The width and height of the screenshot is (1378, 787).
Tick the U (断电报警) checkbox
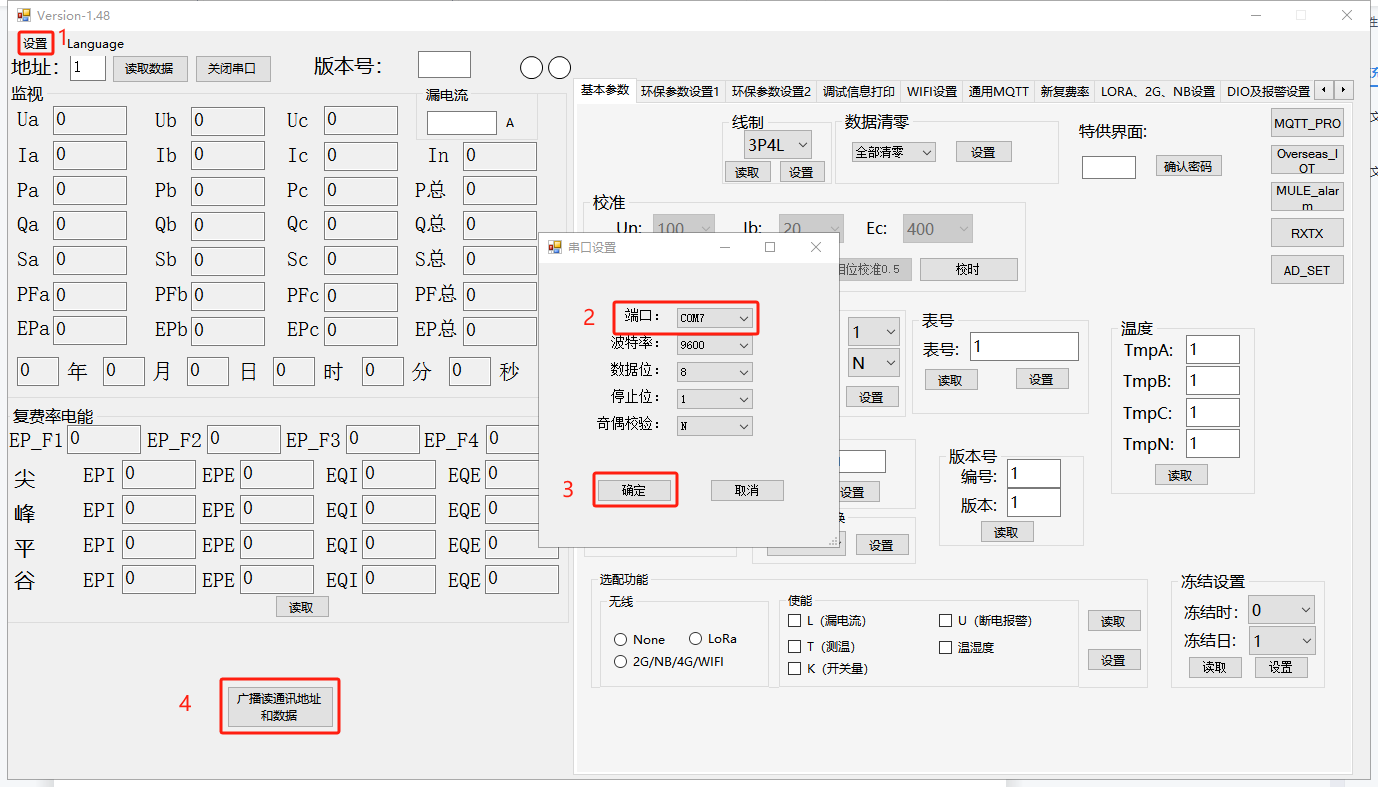[945, 621]
